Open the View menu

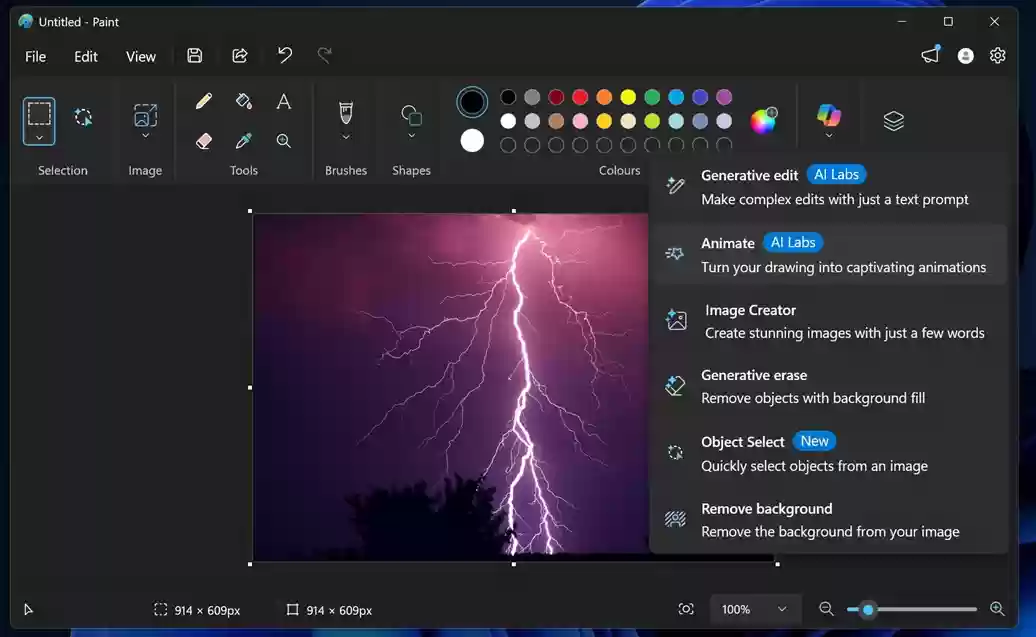pyautogui.click(x=140, y=57)
